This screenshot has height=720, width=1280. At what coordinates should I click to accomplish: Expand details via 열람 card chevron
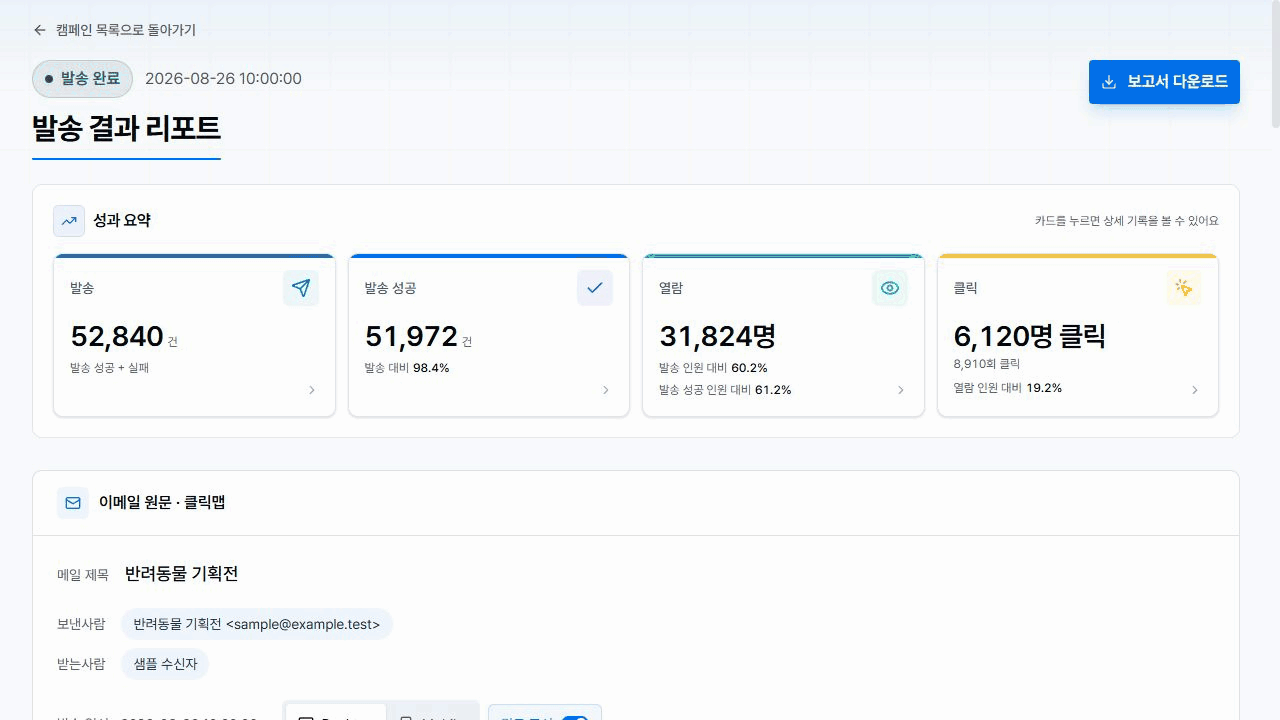[901, 390]
